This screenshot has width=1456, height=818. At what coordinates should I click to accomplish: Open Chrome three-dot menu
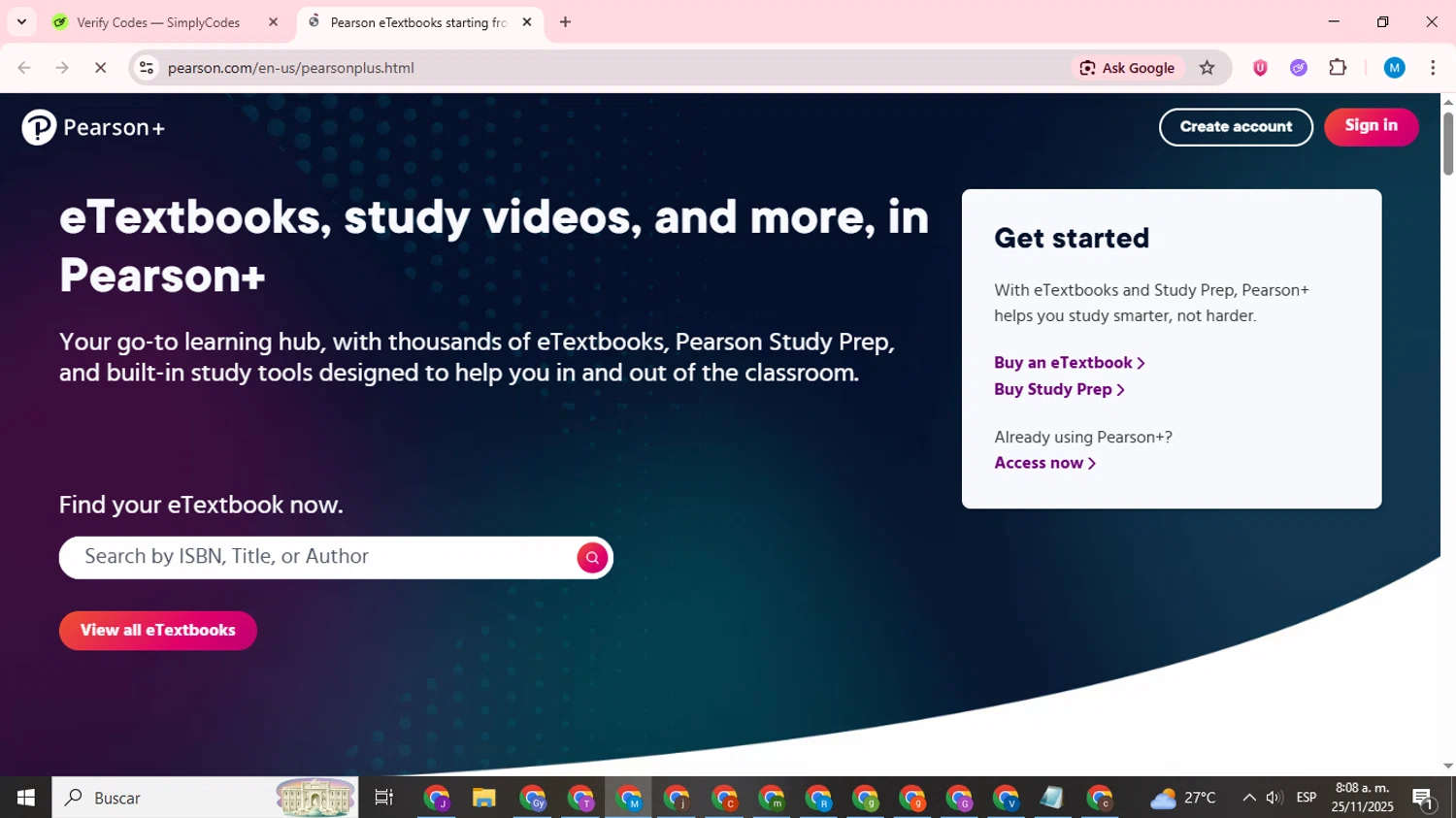point(1433,68)
